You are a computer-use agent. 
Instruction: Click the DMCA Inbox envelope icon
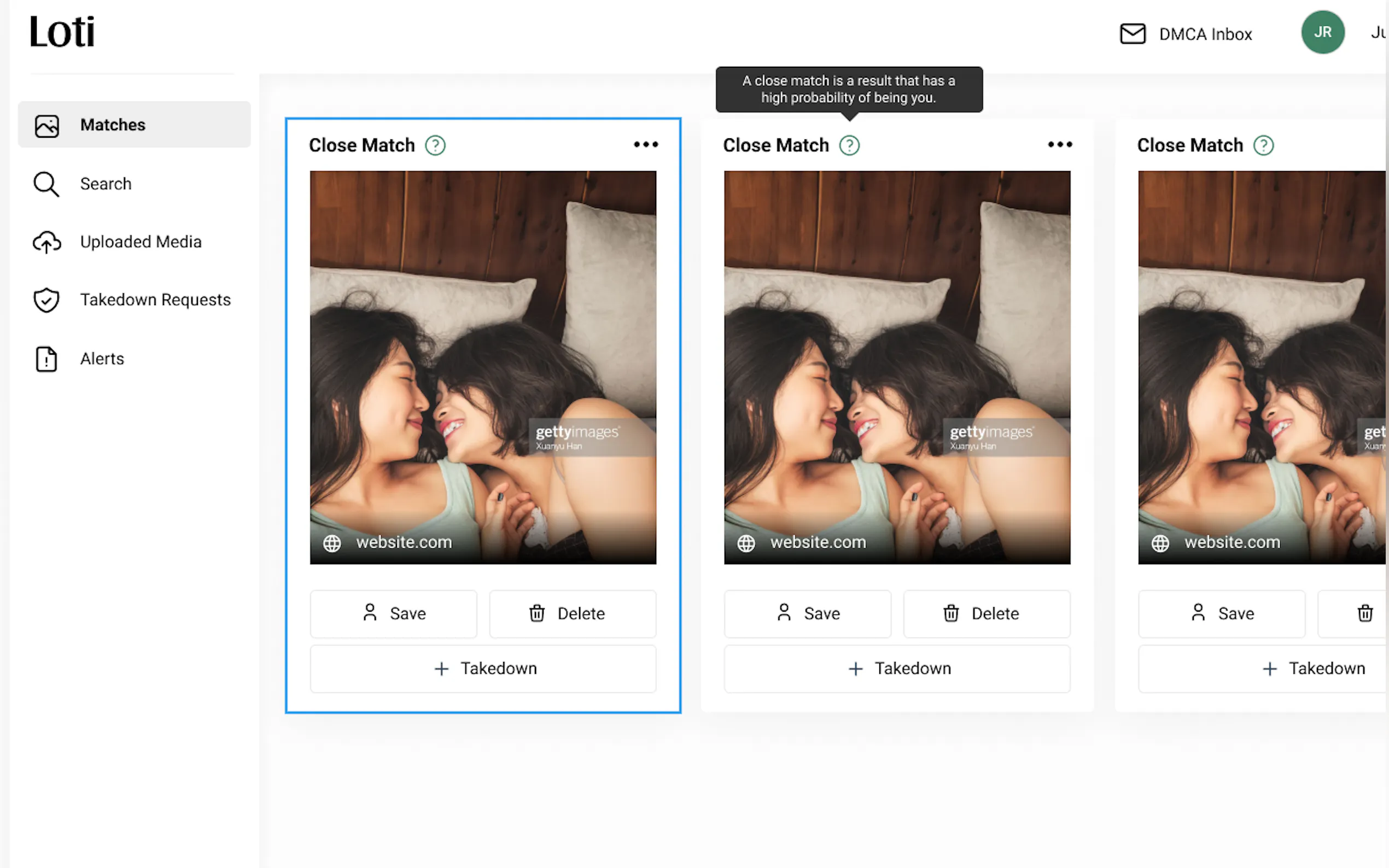pos(1132,34)
